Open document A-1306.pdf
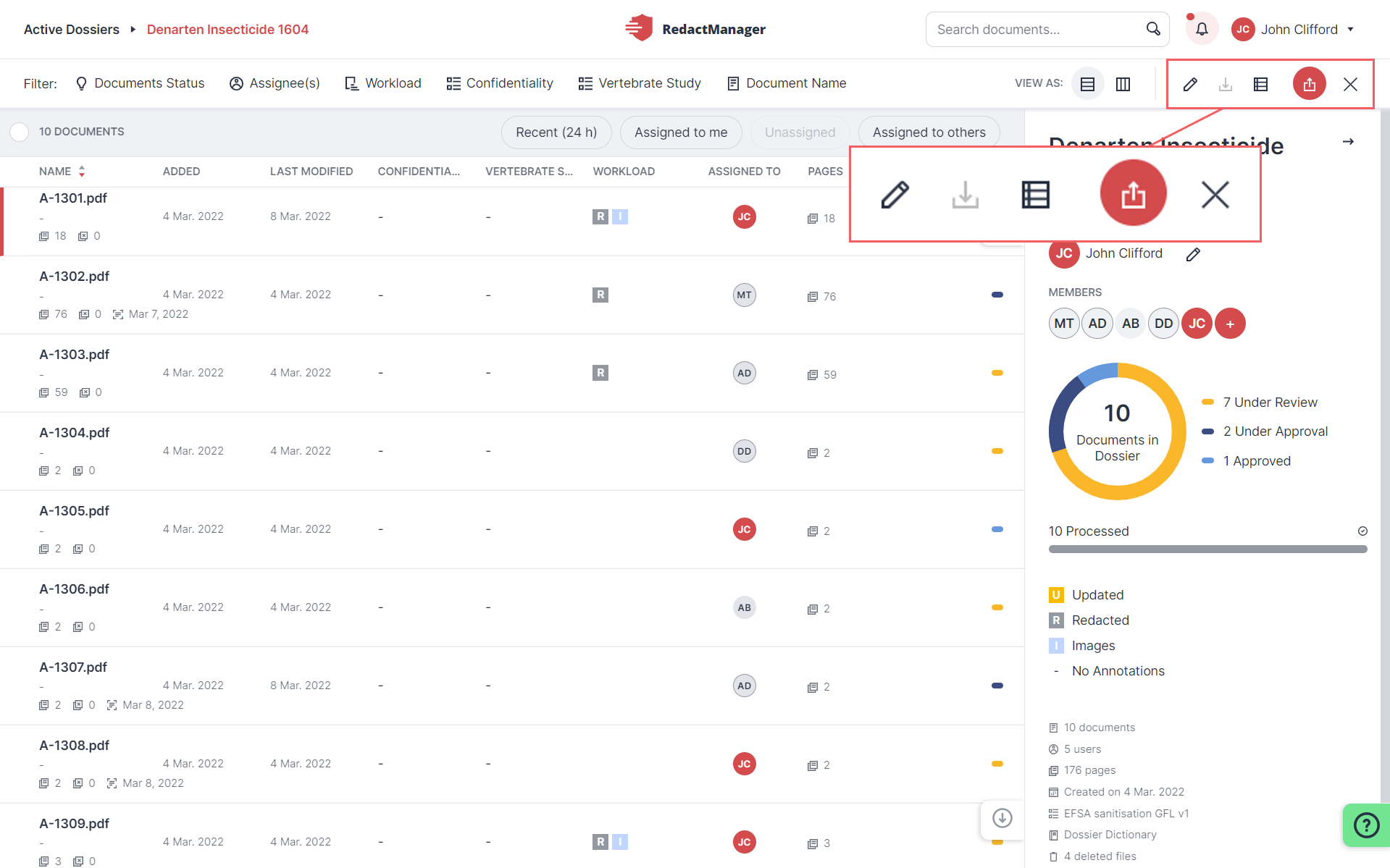Screen dimensions: 1390x868 74,589
